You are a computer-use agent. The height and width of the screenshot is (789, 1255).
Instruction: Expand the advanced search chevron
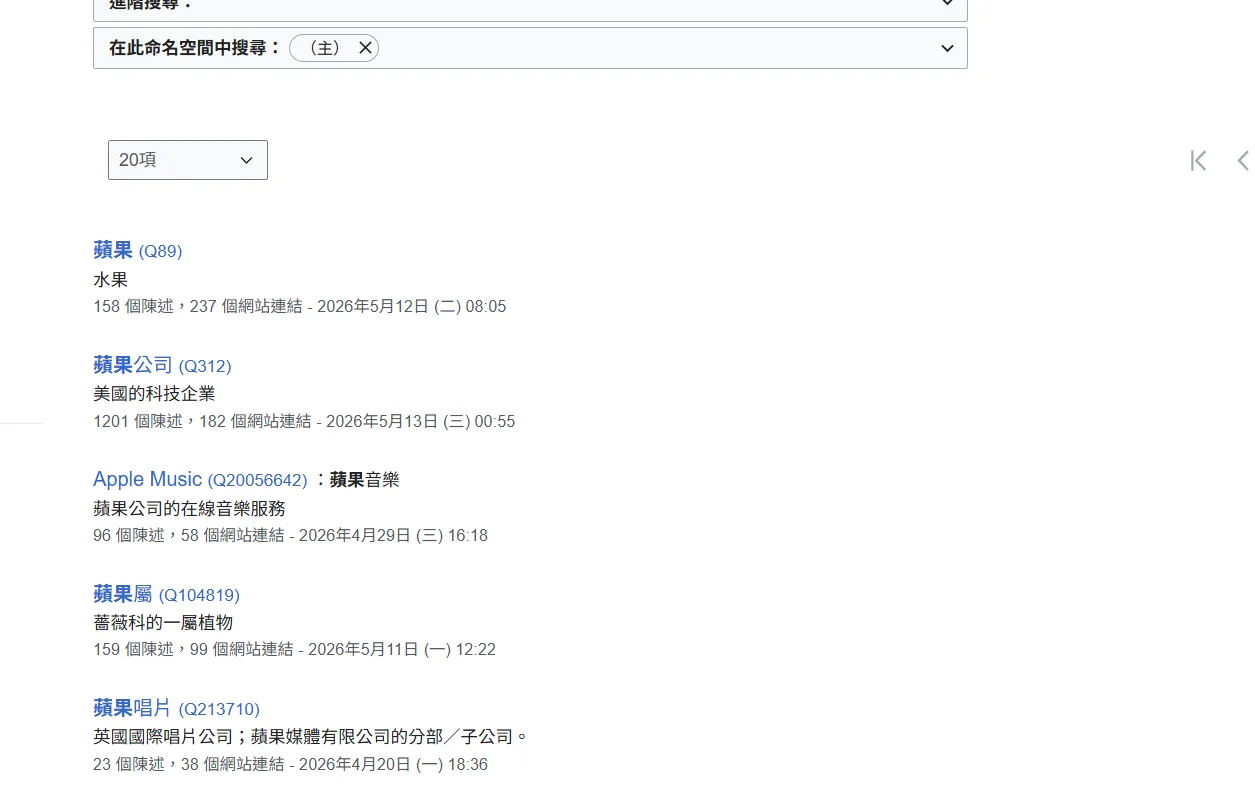(947, 4)
